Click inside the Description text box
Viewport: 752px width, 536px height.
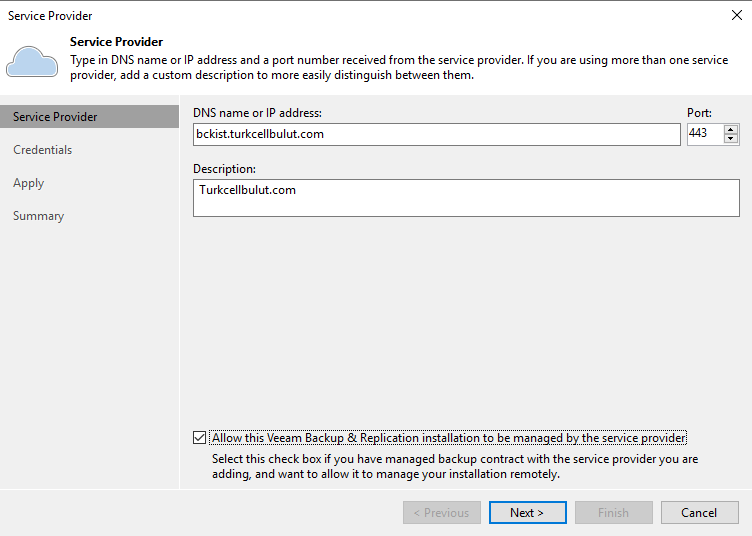coord(466,198)
